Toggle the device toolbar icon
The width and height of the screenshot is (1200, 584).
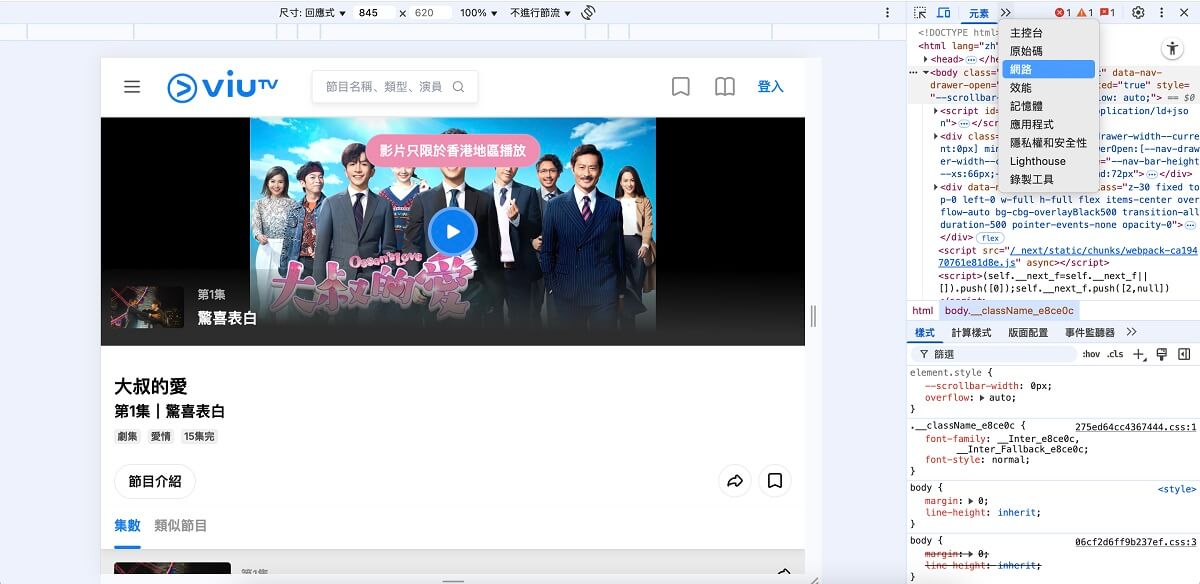[x=943, y=13]
